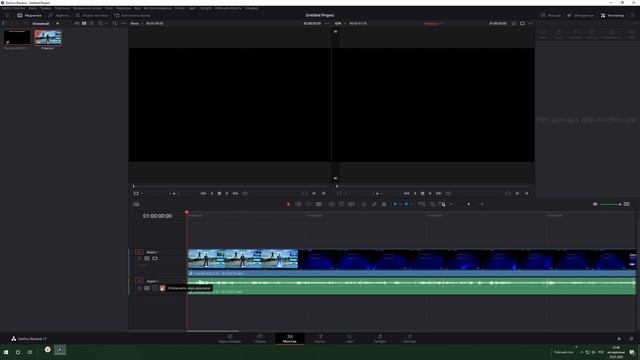The image size is (640, 360).
Task: Open timeline view options icon
Action: (x=136, y=204)
